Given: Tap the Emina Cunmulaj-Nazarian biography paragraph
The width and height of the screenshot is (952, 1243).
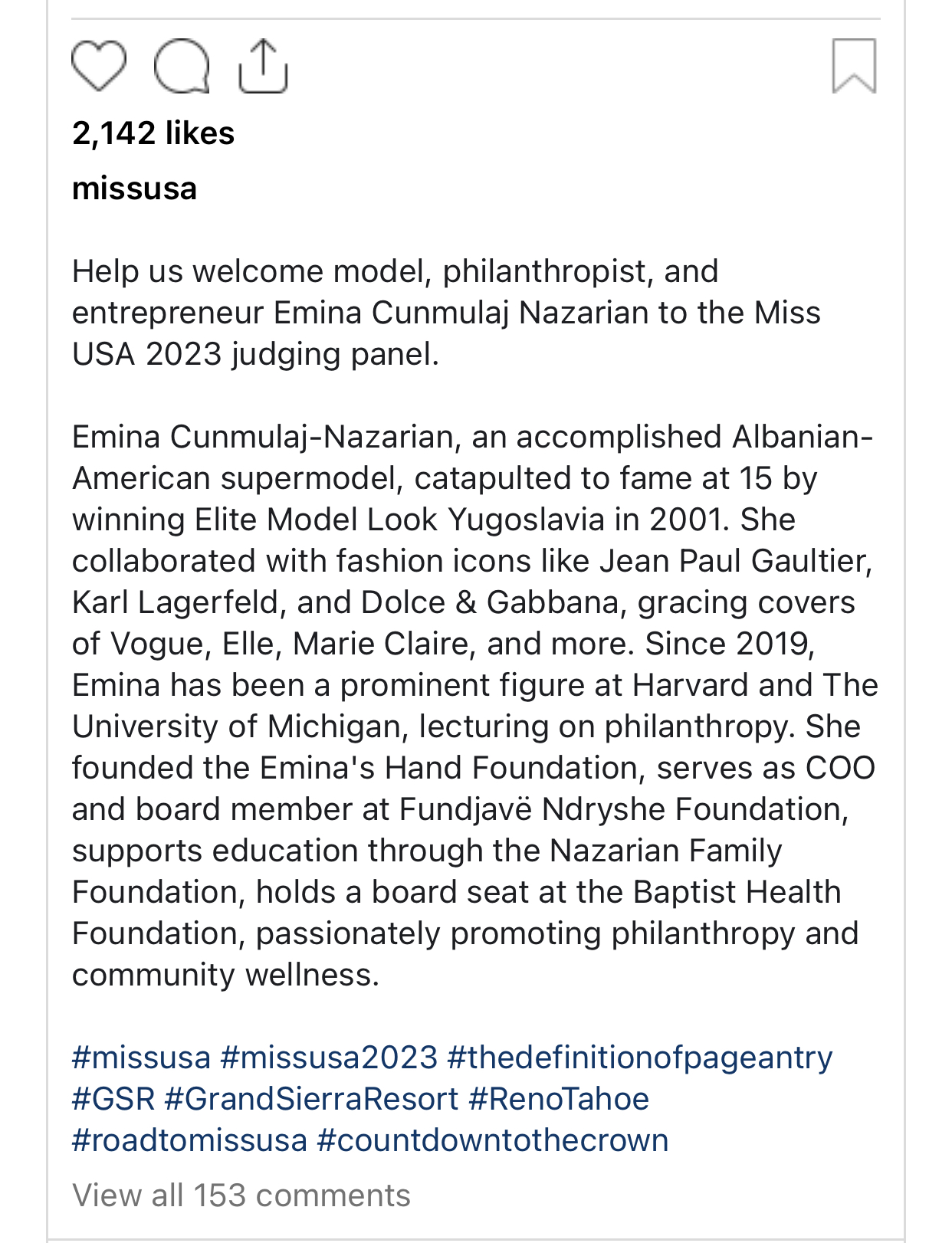Looking at the screenshot, I should (475, 706).
